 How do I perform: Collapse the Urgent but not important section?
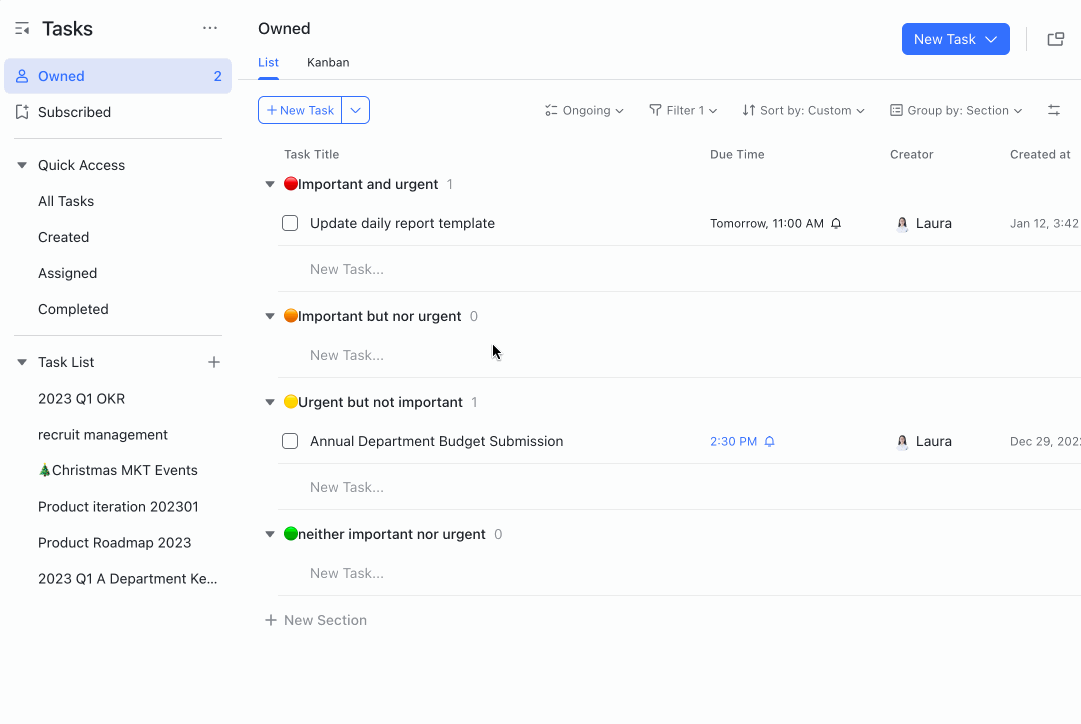pos(270,402)
